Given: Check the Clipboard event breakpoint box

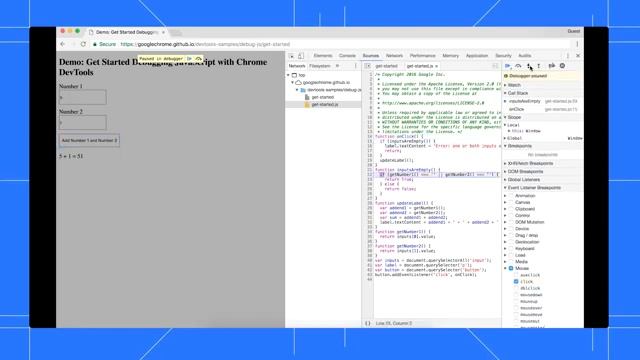Looking at the screenshot, I should point(511,209).
